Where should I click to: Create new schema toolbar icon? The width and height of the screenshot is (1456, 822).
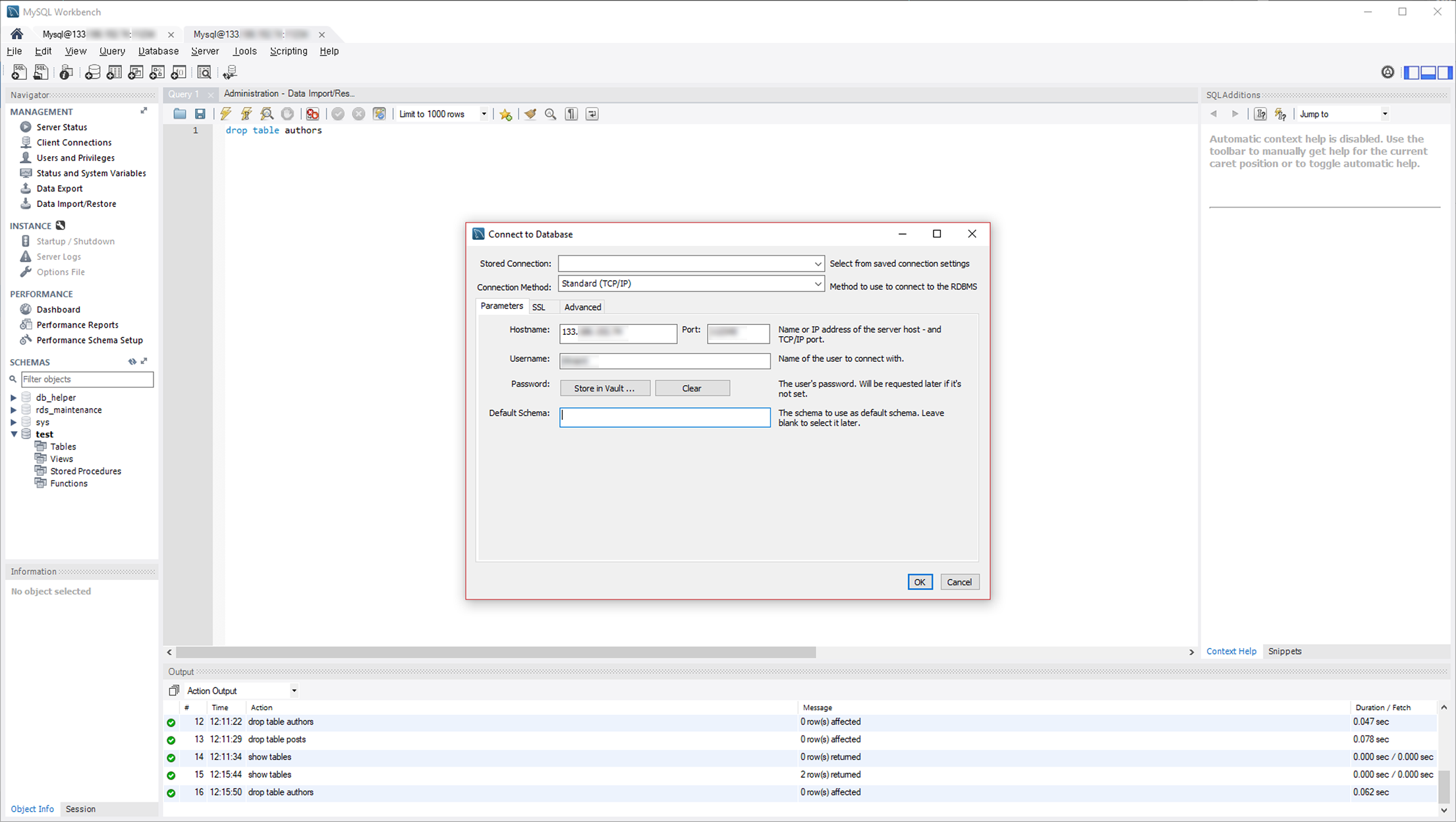pos(92,72)
